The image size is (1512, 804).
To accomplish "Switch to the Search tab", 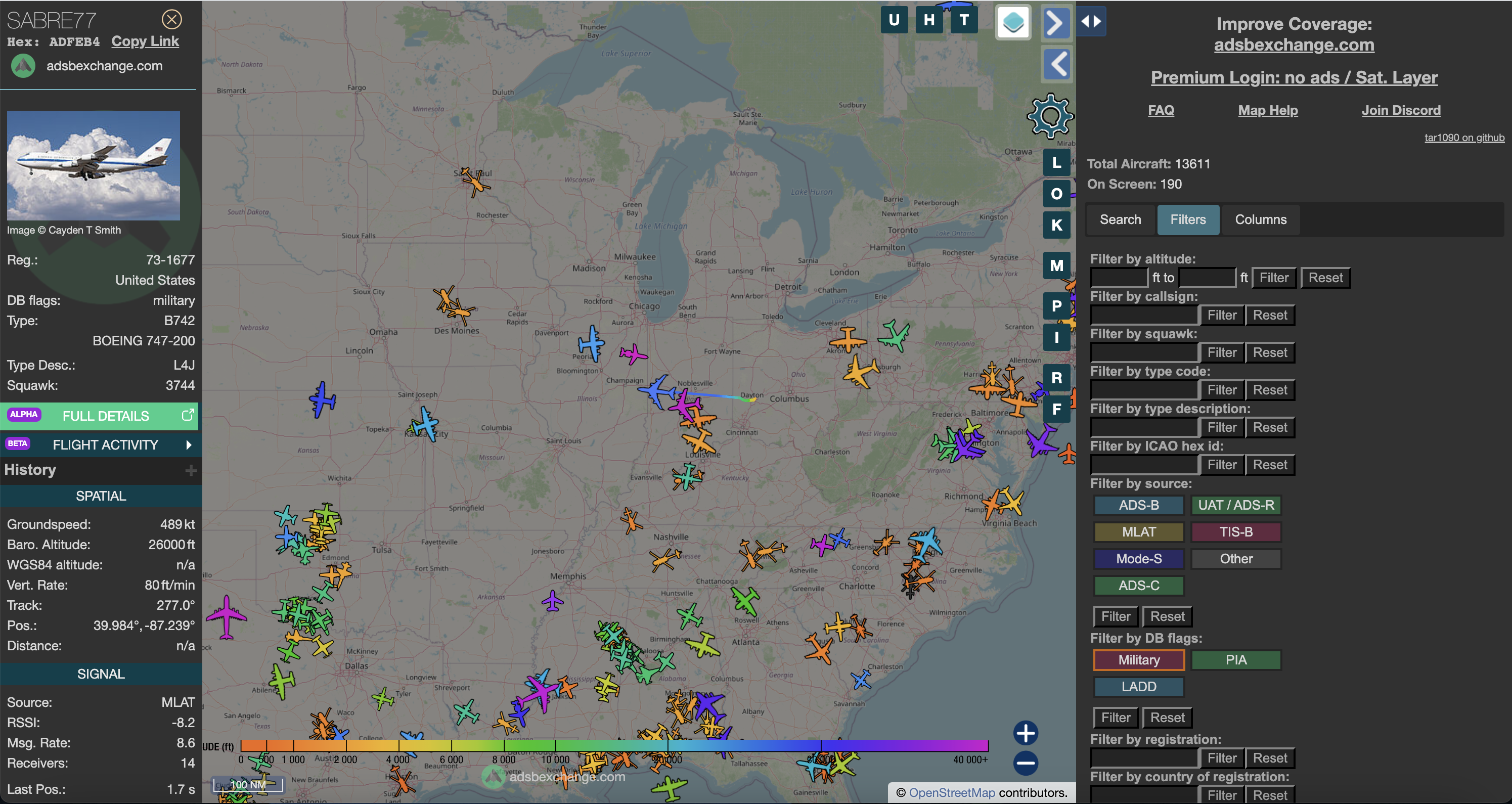I will [x=1120, y=219].
